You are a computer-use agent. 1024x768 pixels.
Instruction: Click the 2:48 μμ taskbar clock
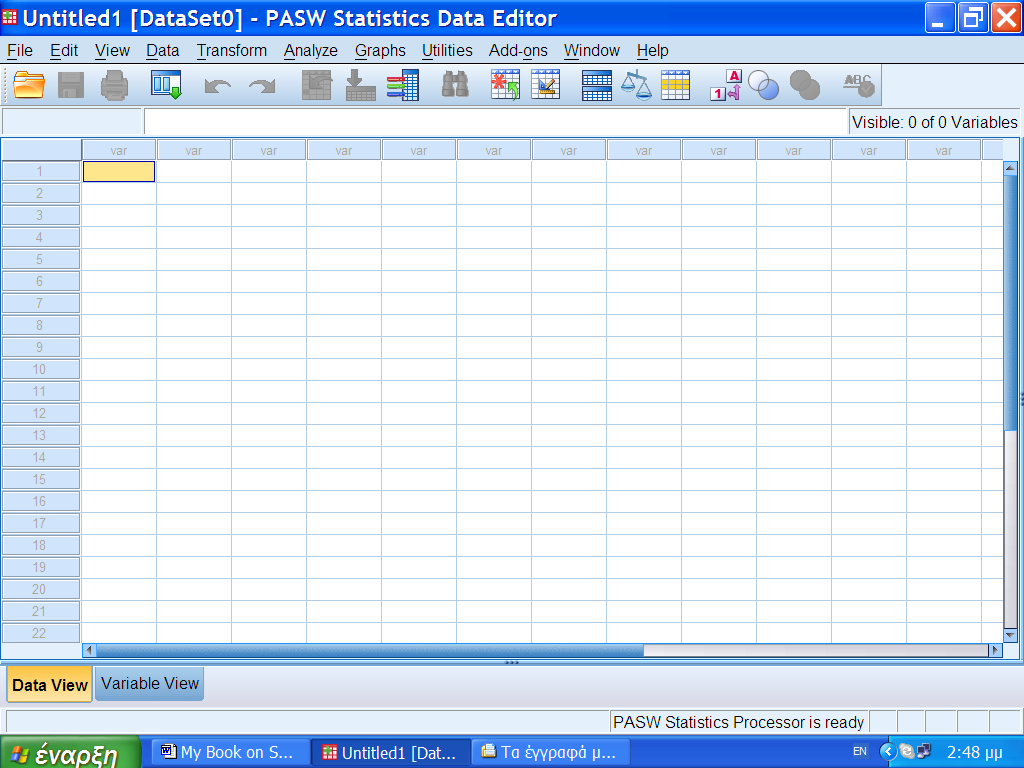point(974,752)
